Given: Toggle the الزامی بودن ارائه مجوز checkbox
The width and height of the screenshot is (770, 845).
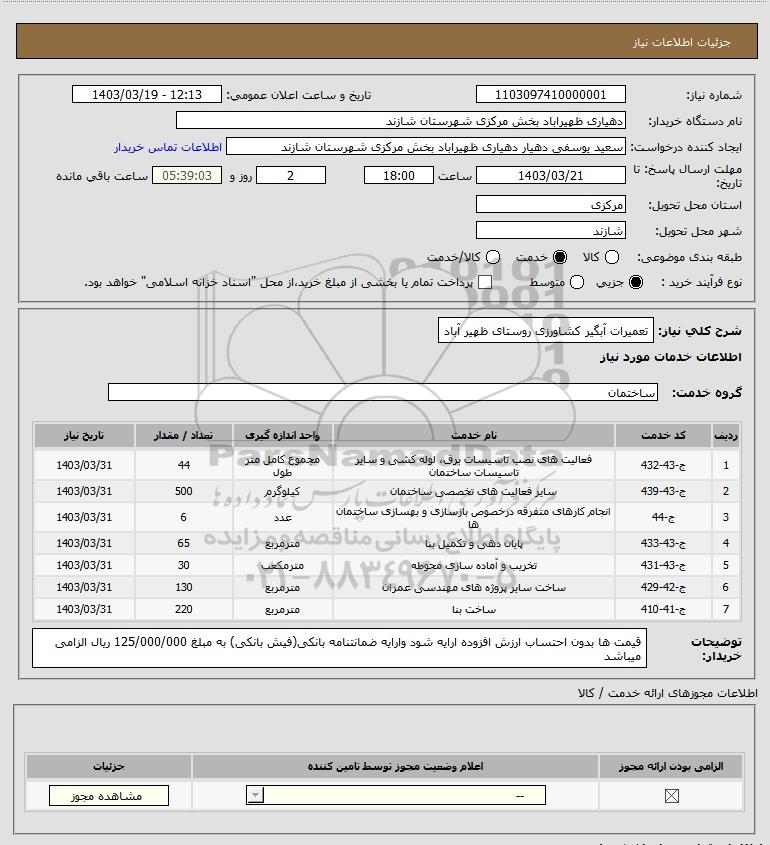Looking at the screenshot, I should point(671,796).
